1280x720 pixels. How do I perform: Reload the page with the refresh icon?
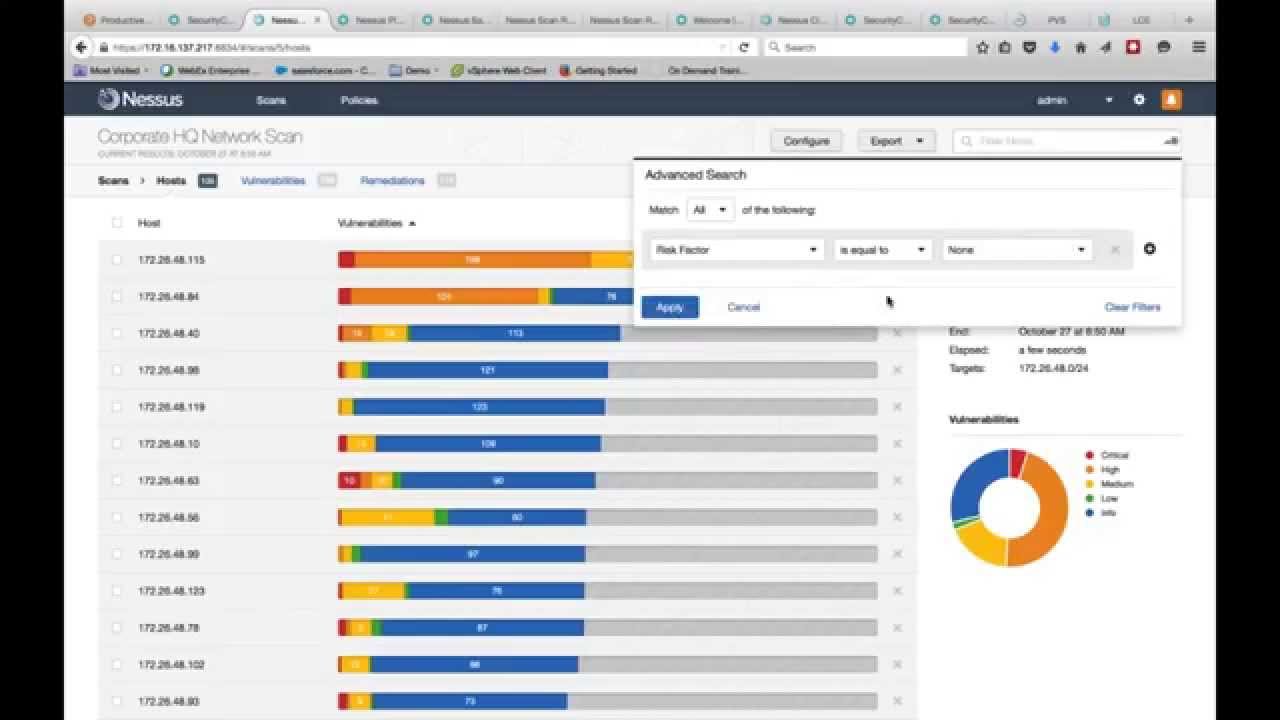pyautogui.click(x=744, y=47)
